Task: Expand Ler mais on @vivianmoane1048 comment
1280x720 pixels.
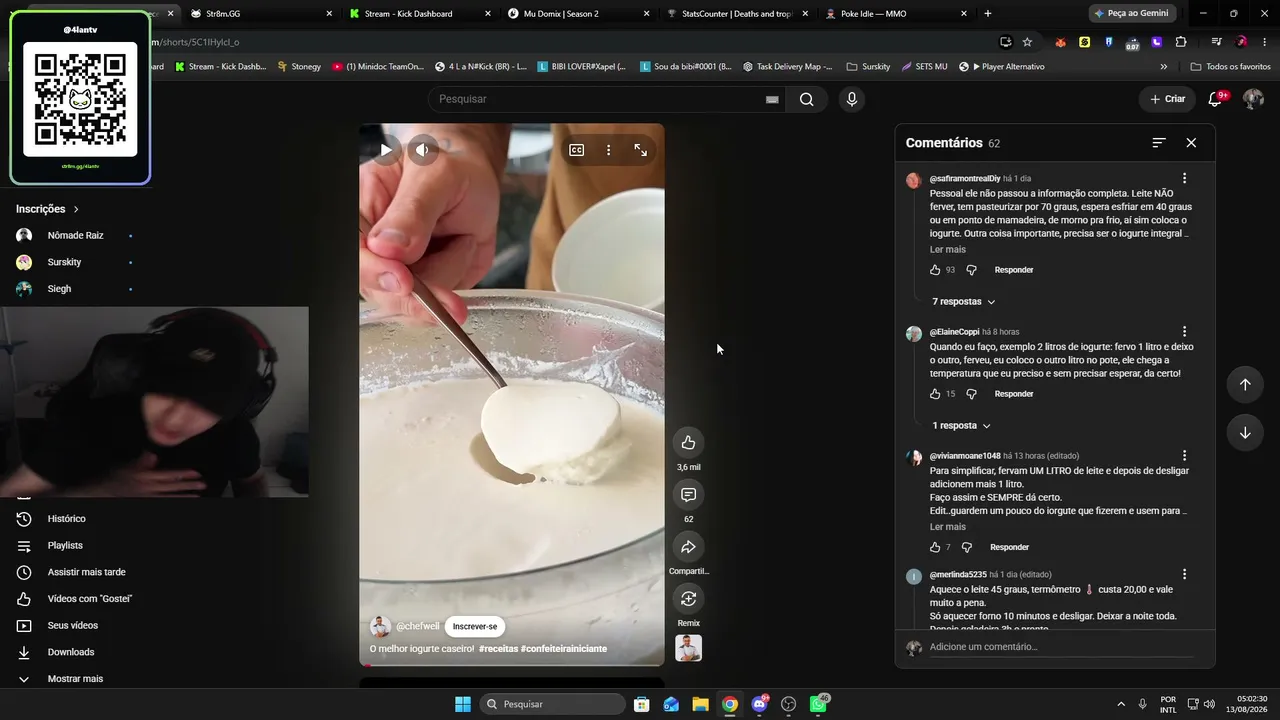Action: [x=948, y=527]
